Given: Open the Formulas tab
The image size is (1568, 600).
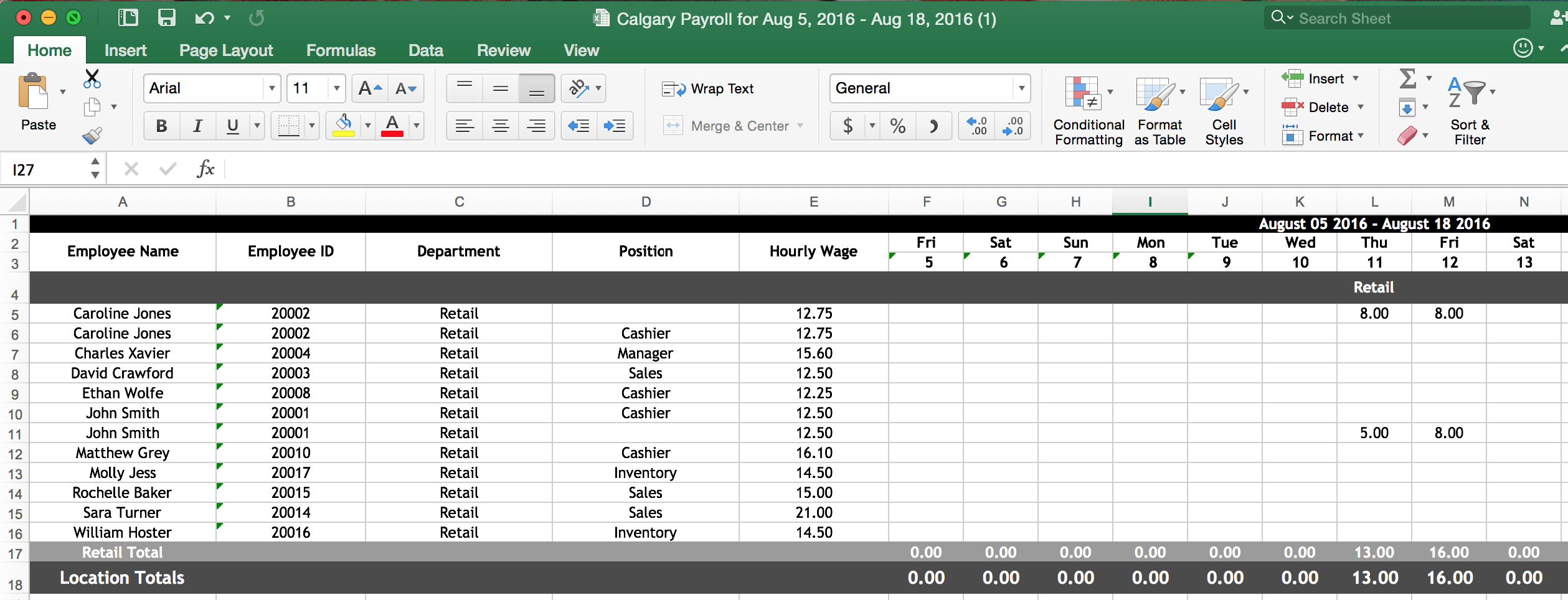Looking at the screenshot, I should coord(341,50).
